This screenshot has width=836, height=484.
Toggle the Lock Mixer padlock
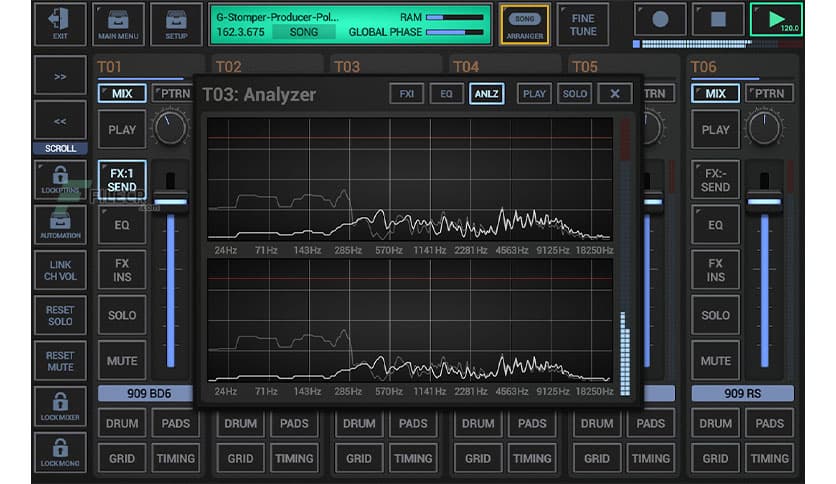click(x=59, y=406)
